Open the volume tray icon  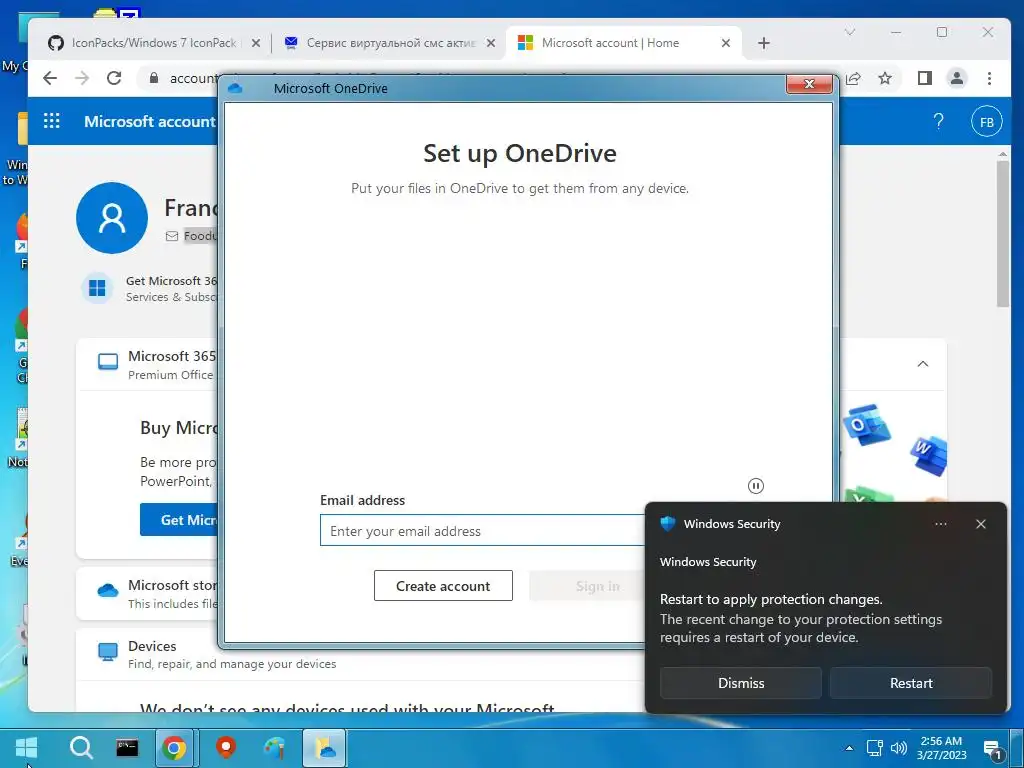click(899, 748)
